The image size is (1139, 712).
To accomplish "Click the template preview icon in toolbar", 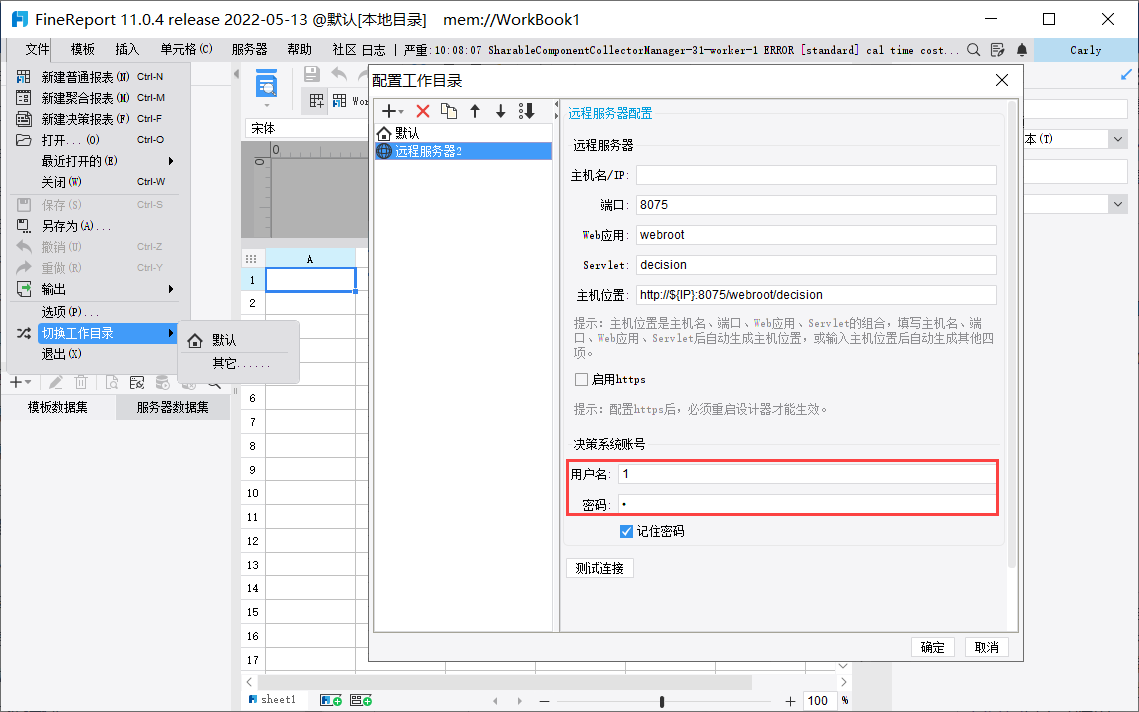I will click(267, 84).
